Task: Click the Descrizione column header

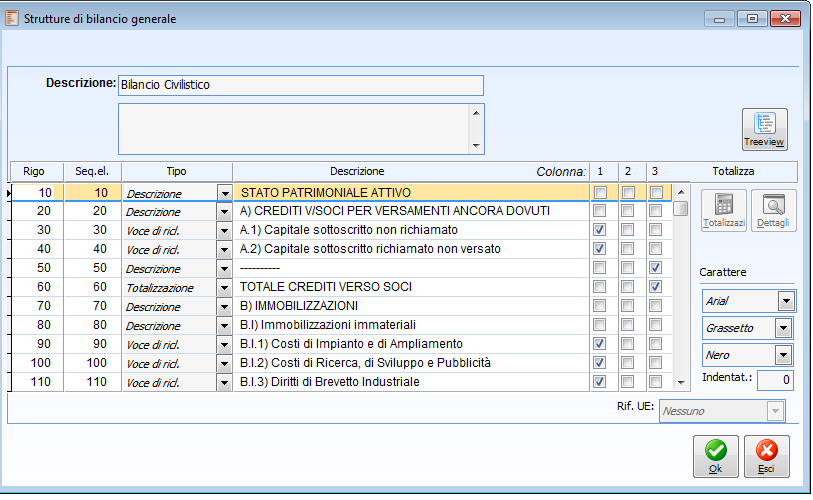Action: (x=357, y=172)
